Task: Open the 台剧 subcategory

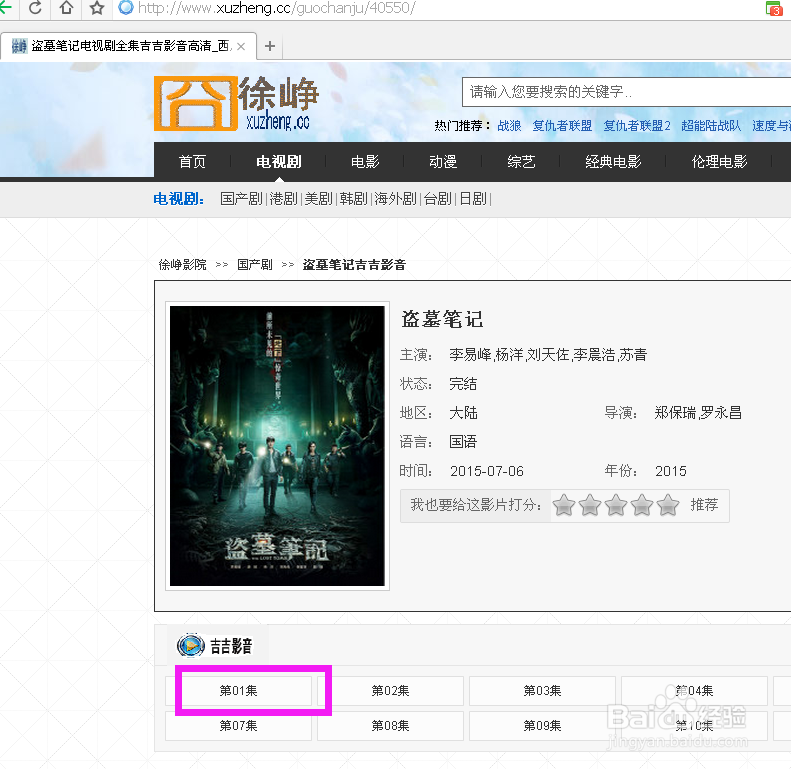Action: coord(437,199)
